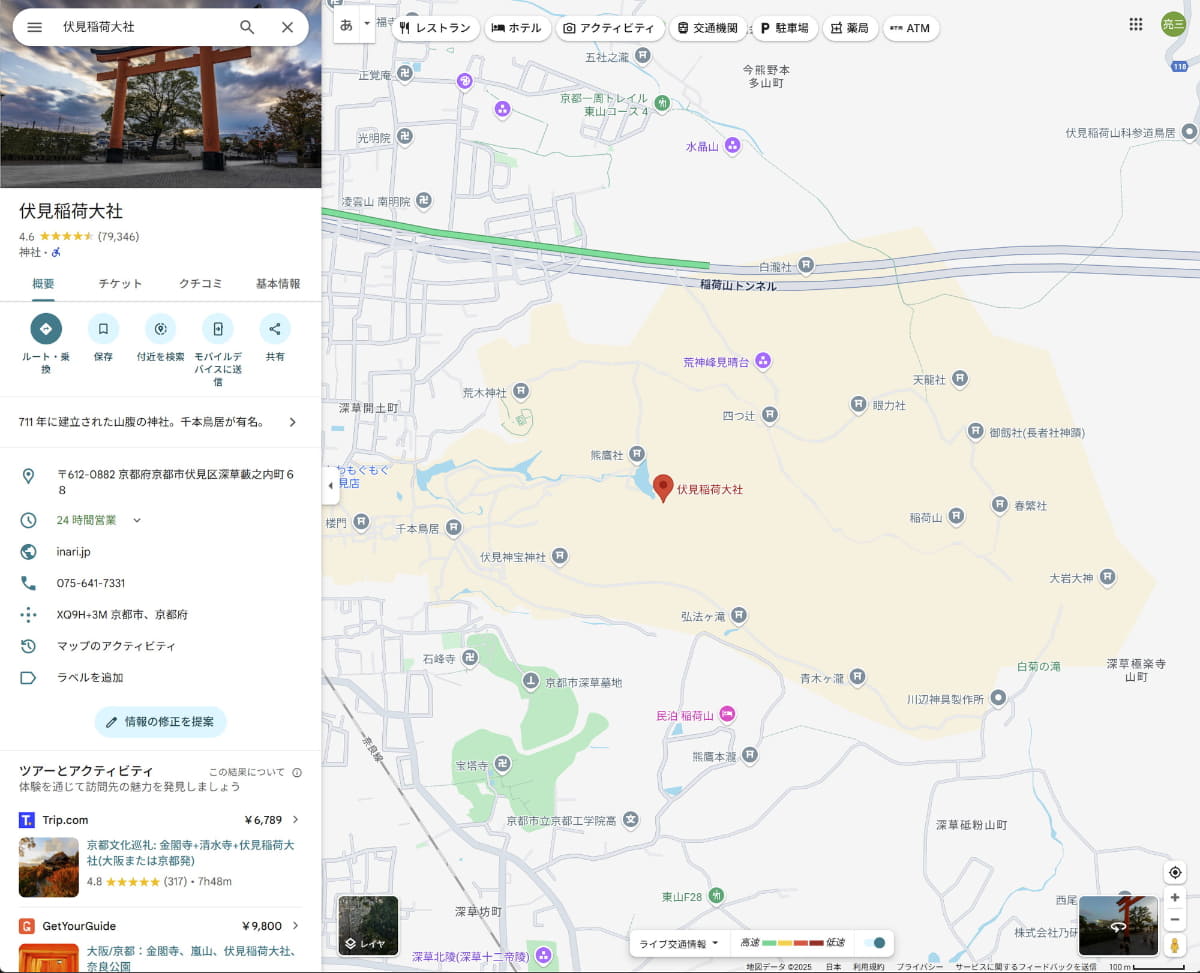
Task: Click the 石峰寺 temple marker
Action: [470, 658]
